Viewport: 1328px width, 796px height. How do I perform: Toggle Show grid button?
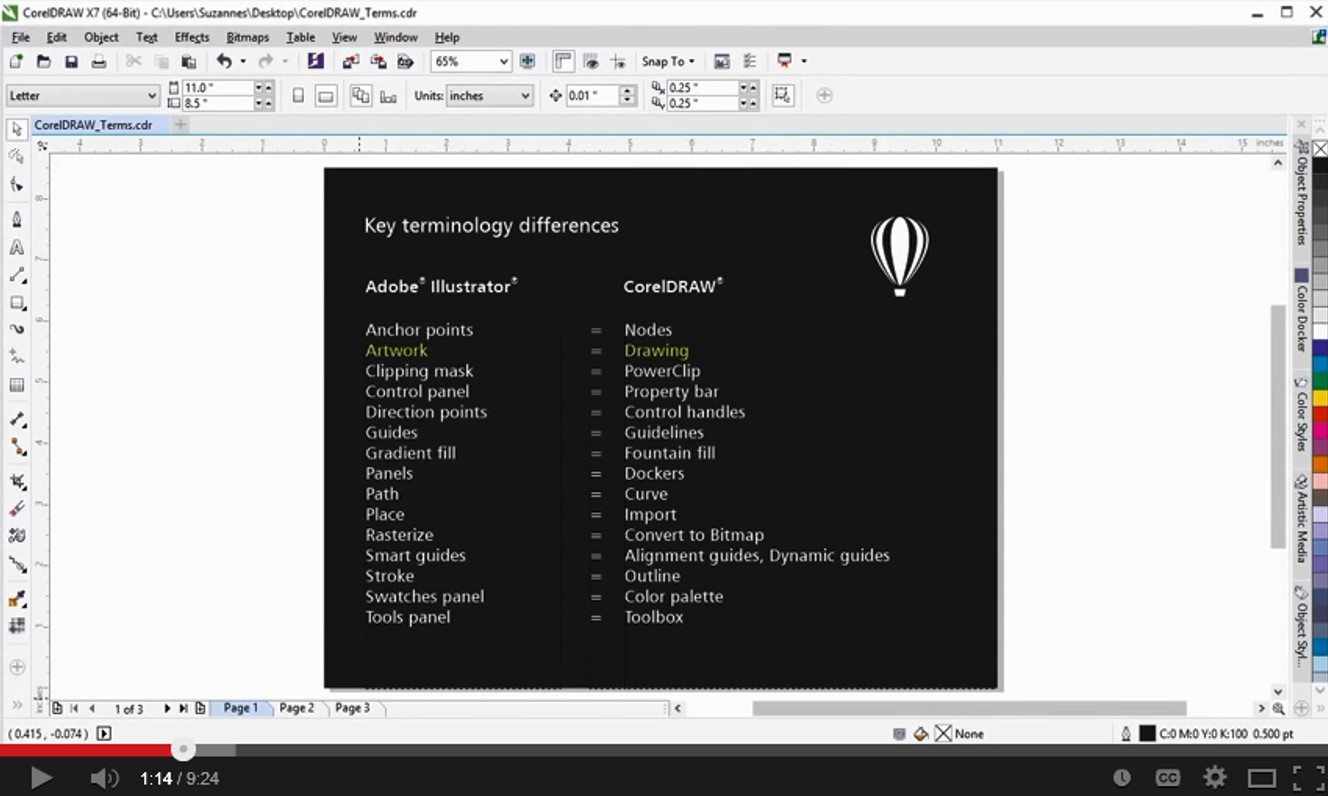pyautogui.click(x=591, y=61)
